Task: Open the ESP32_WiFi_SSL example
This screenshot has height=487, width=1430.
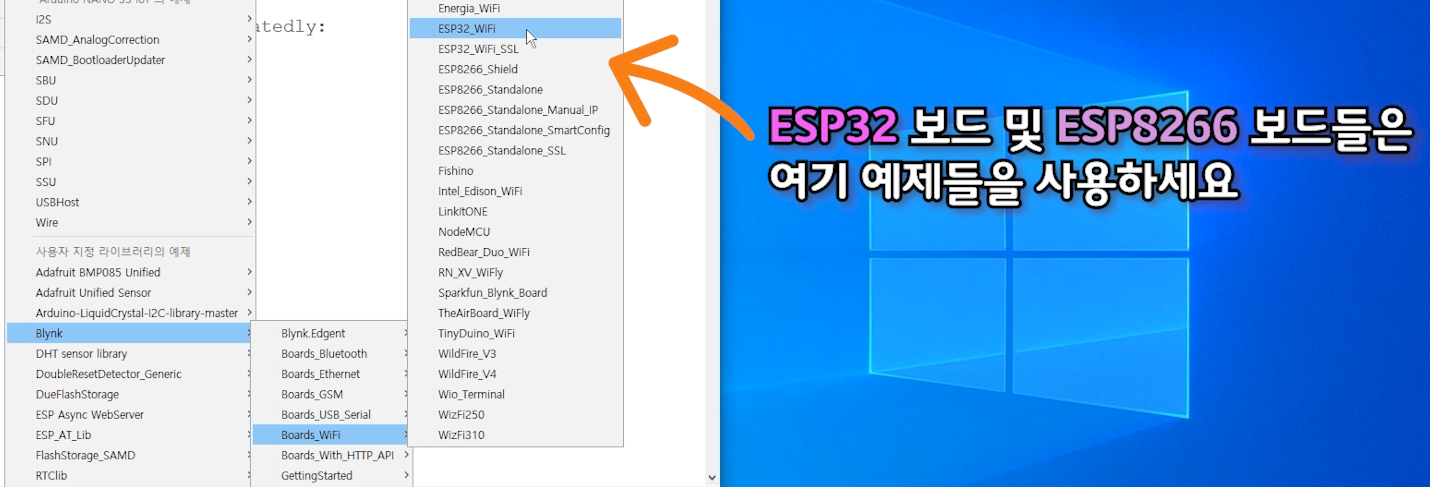Action: pos(515,49)
